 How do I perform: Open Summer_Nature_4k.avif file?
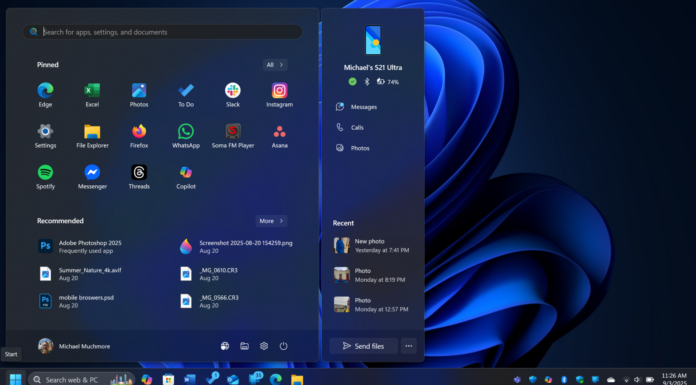point(80,274)
